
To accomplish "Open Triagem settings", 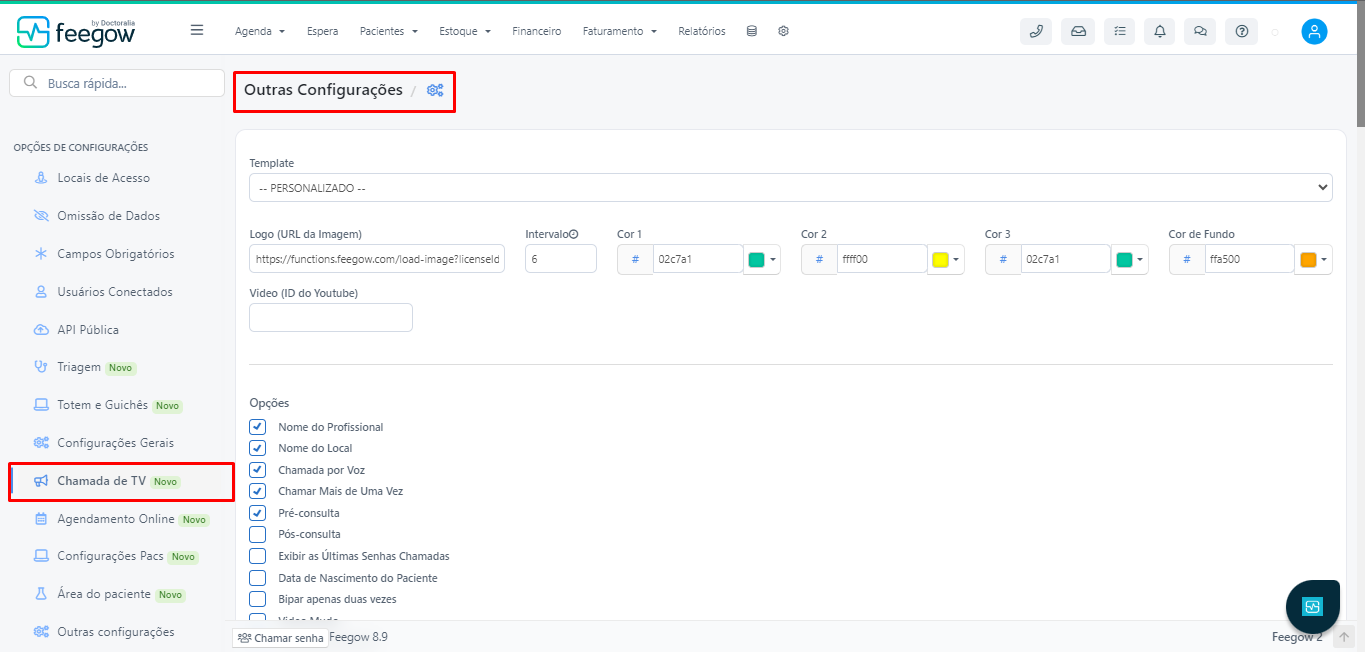I will (79, 367).
